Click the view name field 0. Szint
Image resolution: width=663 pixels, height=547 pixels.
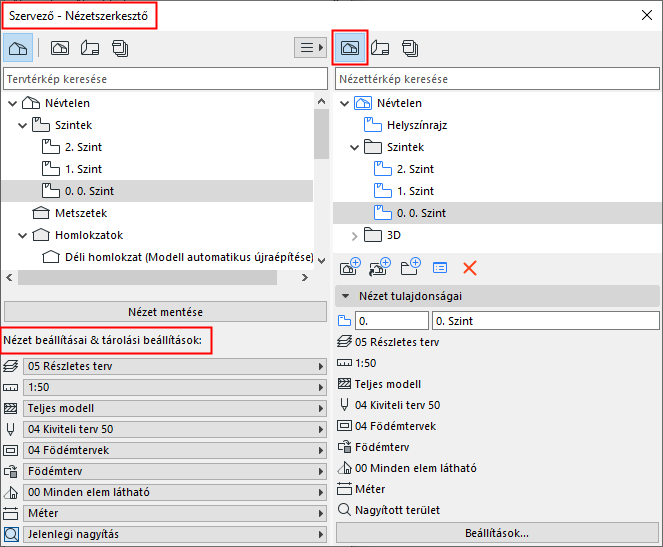point(545,321)
